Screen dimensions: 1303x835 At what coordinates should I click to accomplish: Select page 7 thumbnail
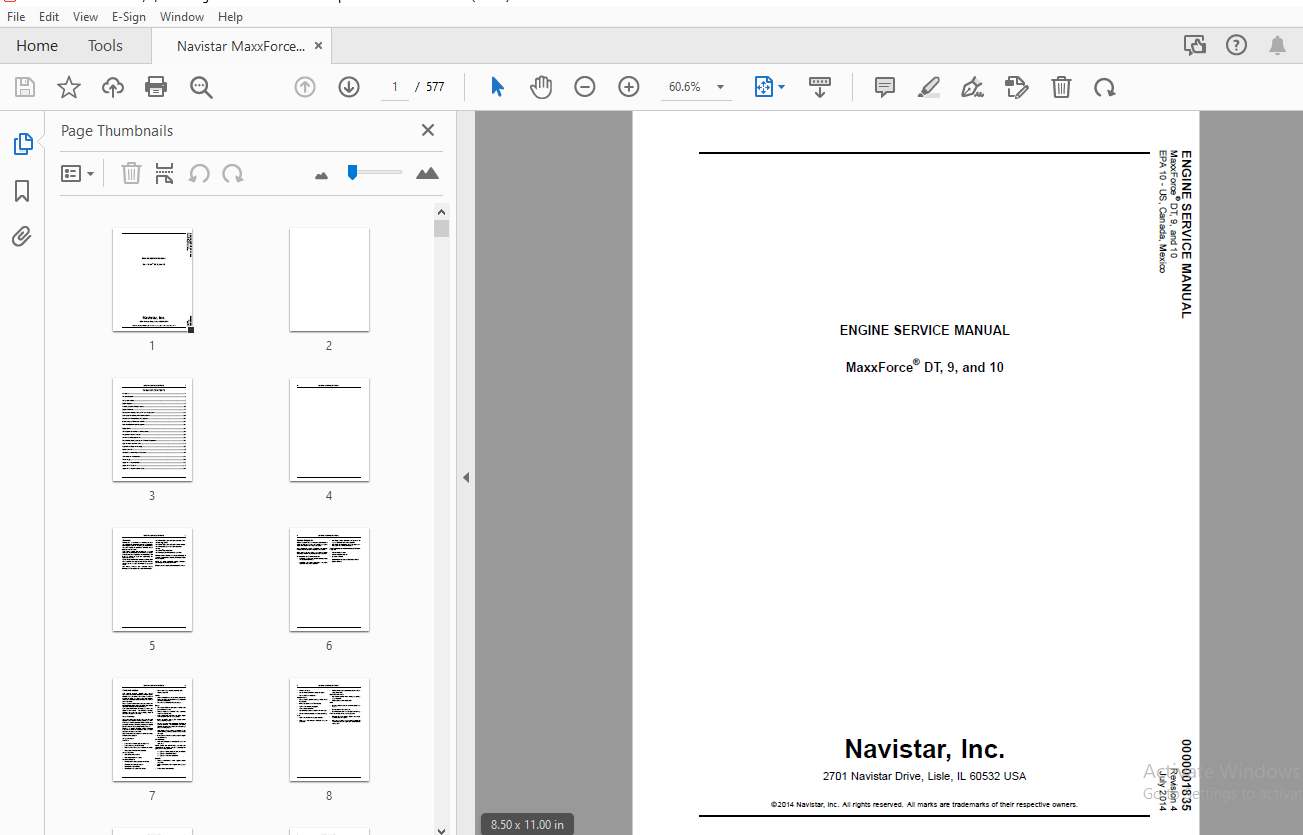152,730
